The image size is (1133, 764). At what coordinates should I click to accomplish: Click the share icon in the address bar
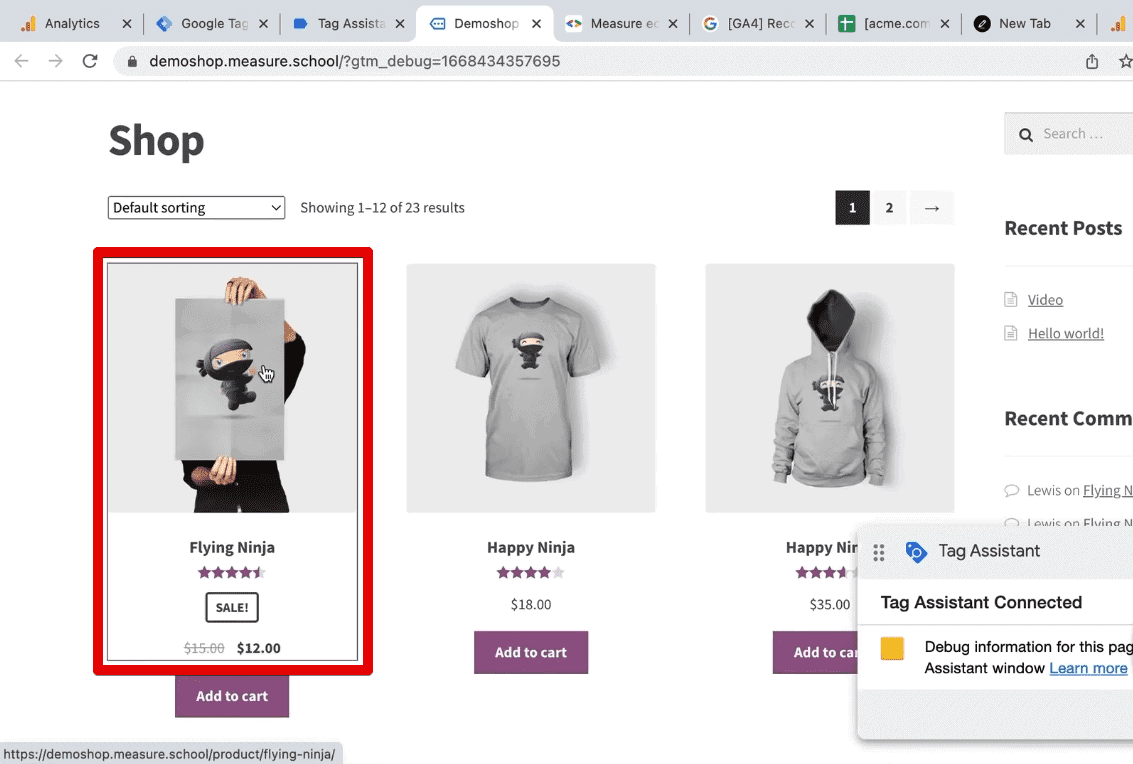pyautogui.click(x=1092, y=60)
